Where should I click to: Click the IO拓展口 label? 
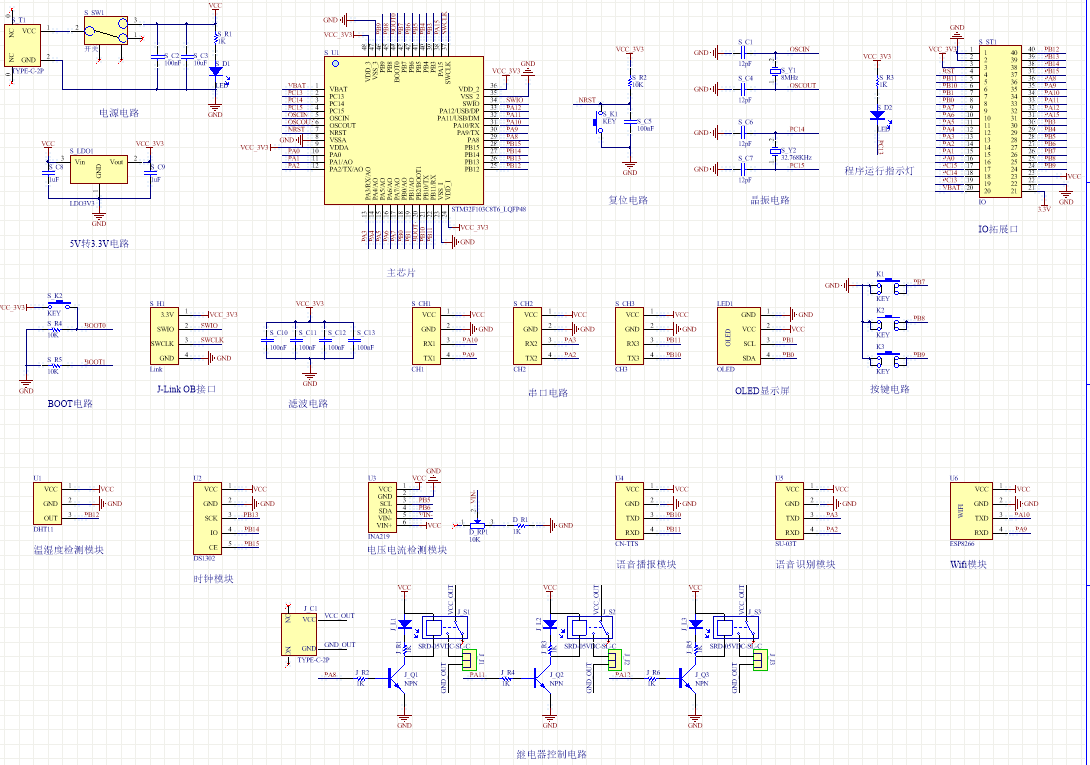point(998,229)
